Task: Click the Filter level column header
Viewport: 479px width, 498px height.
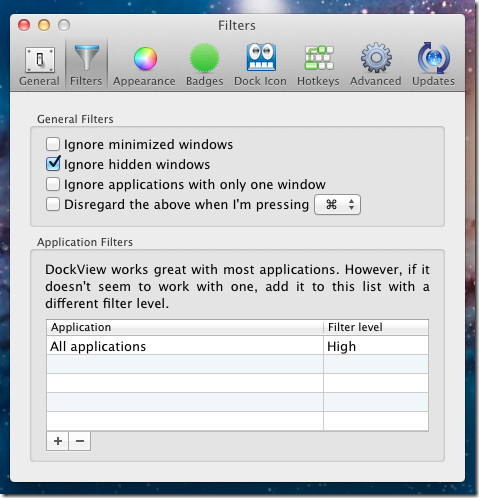Action: click(376, 327)
